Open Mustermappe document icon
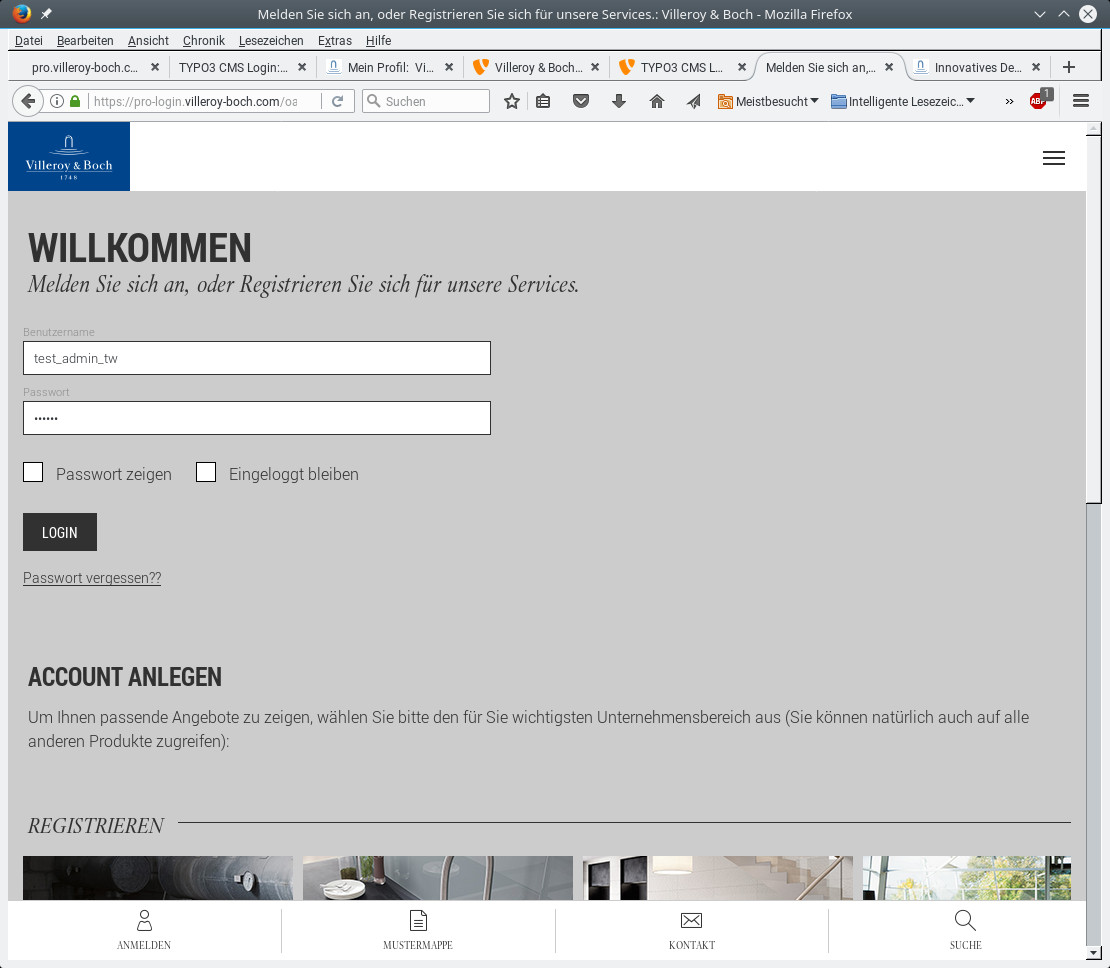 418,921
